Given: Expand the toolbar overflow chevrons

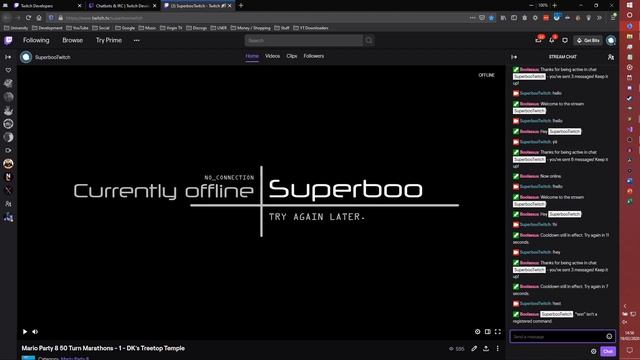Looking at the screenshot, I should pyautogui.click(x=599, y=18).
